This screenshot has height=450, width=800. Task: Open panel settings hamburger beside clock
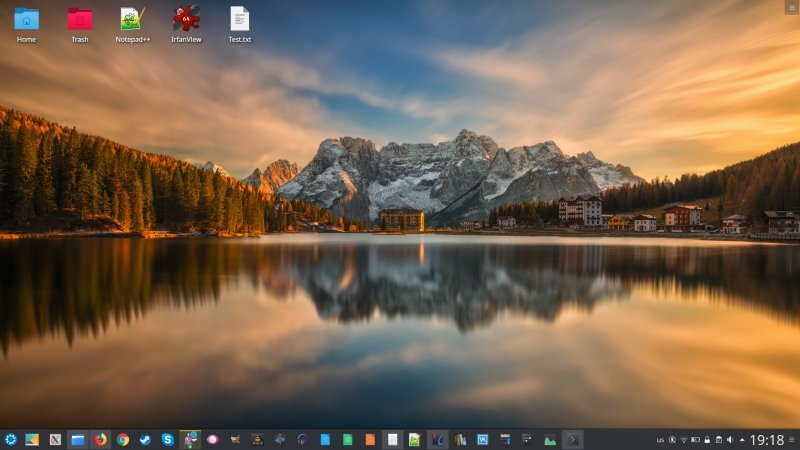point(792,439)
